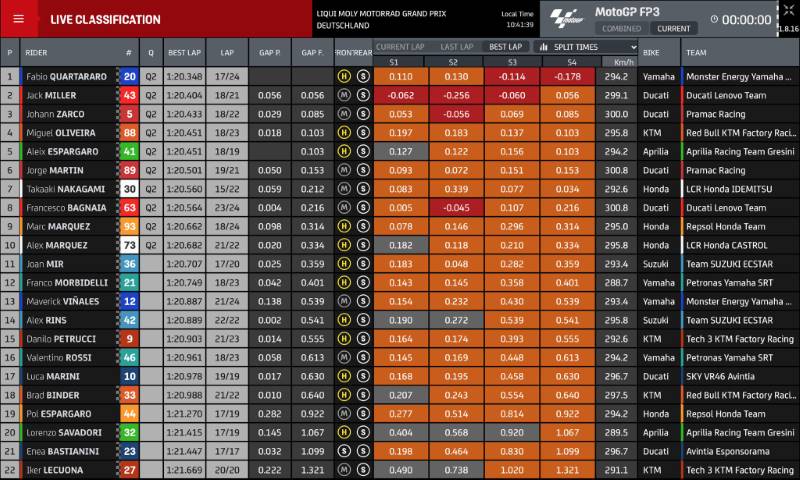Switch to COMBINED session view

tap(621, 29)
